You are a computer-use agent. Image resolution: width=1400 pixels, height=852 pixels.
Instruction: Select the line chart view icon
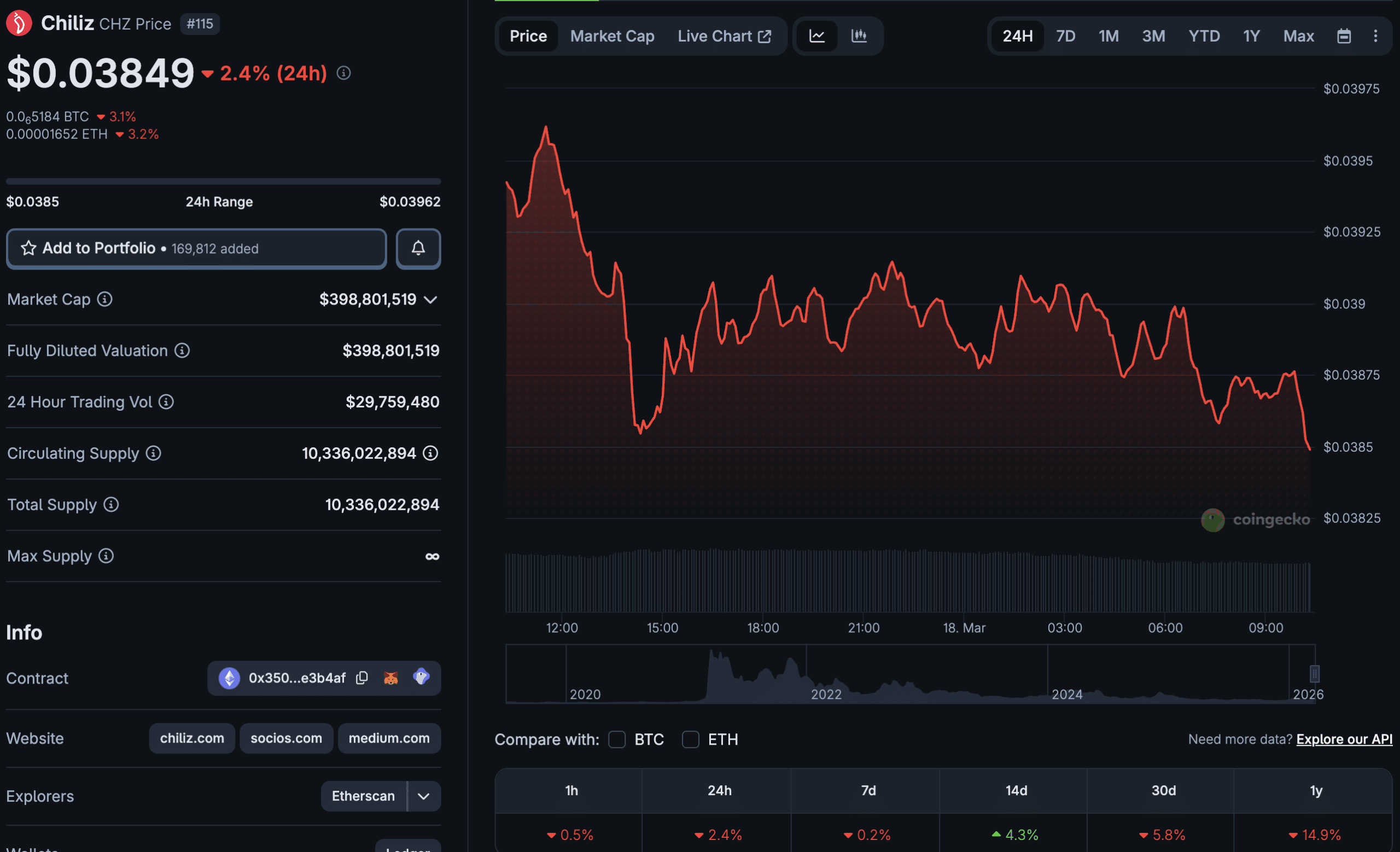(816, 36)
